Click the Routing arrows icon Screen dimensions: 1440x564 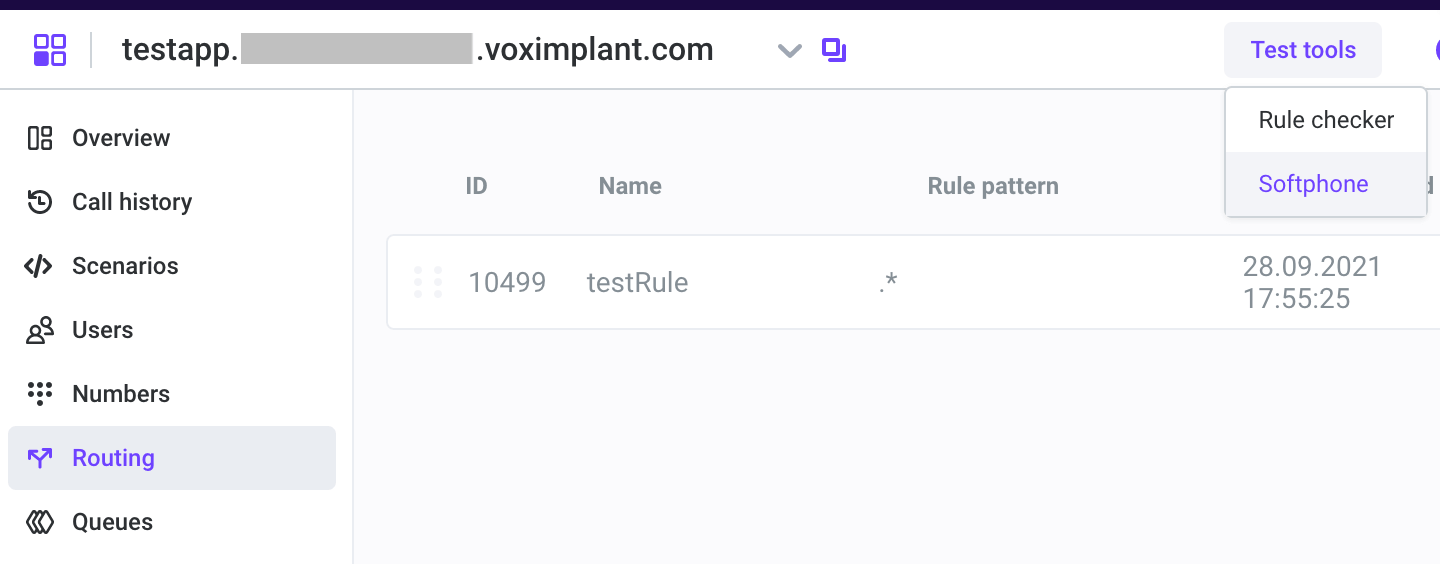tap(40, 458)
